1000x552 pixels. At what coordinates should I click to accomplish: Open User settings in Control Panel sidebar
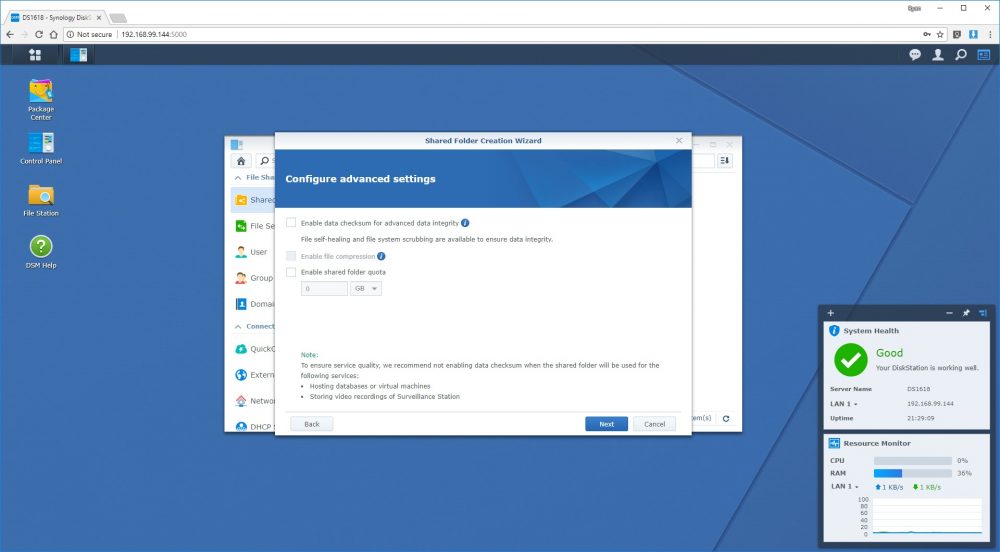pos(253,252)
